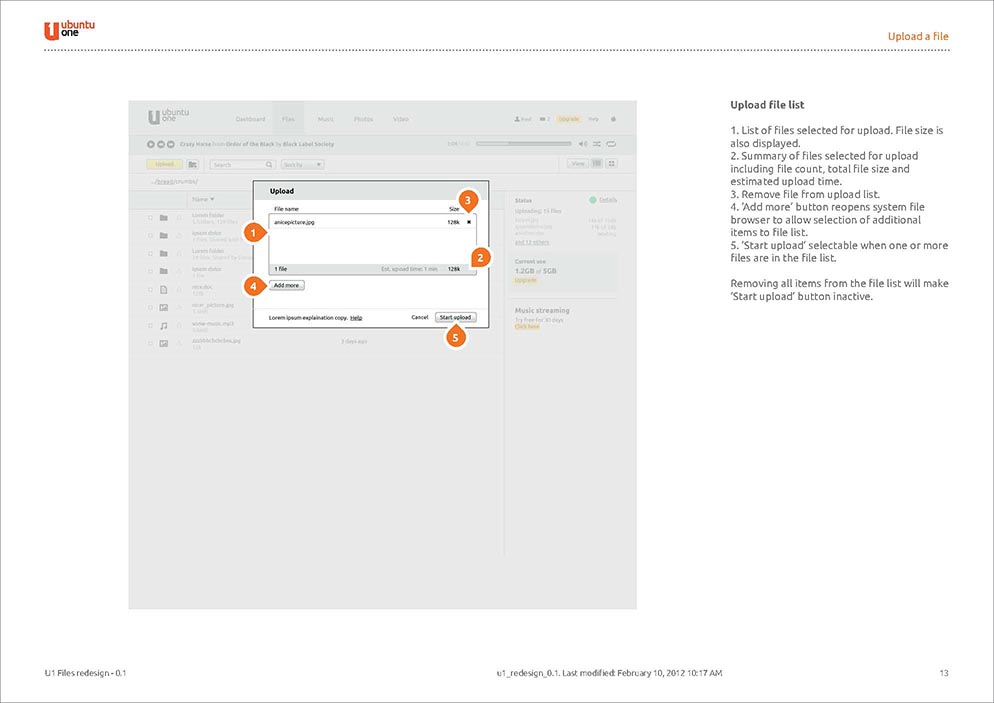Click the share icon on the some-music.mp3 row
994x703 pixels.
pyautogui.click(x=179, y=326)
